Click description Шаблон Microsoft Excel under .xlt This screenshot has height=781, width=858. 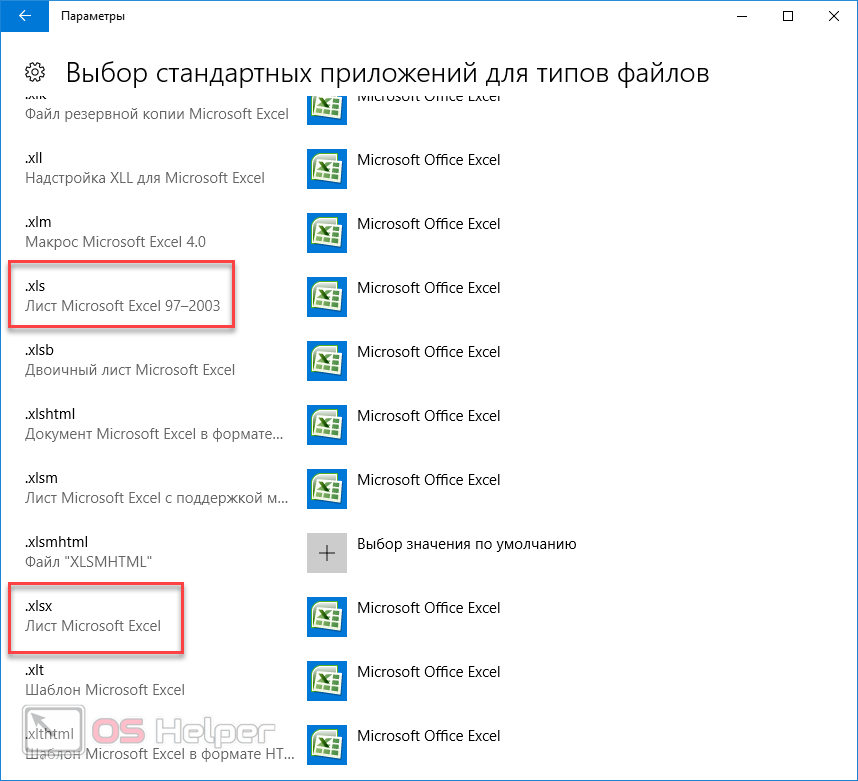tap(105, 690)
